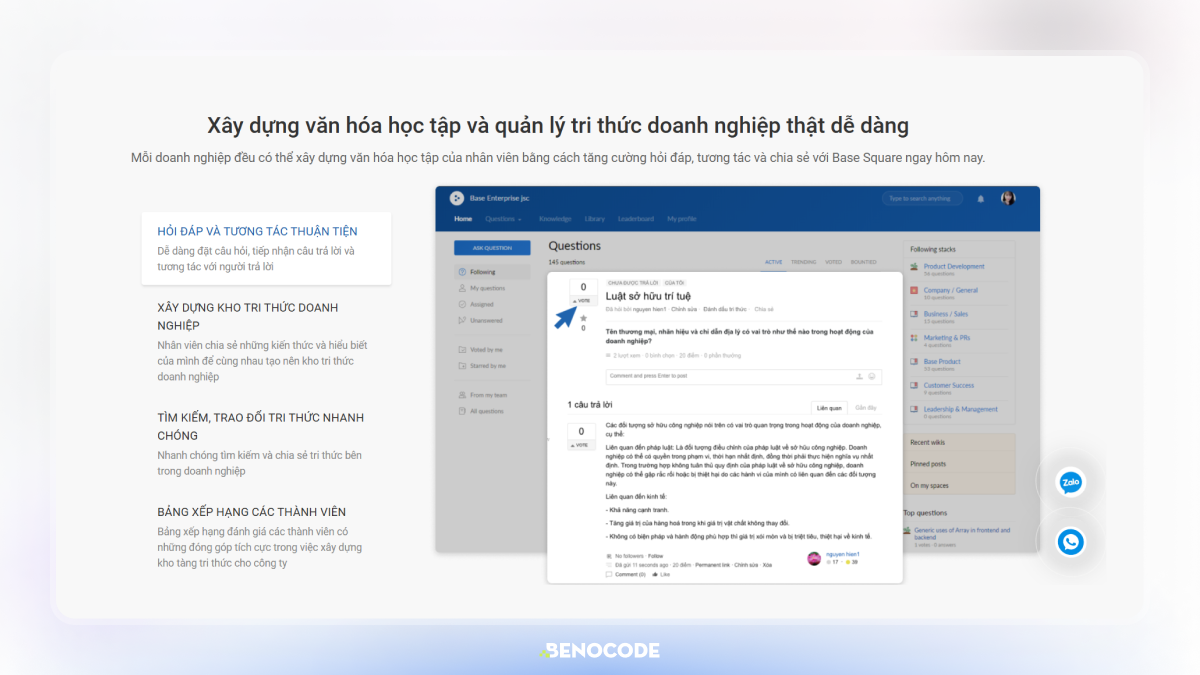The image size is (1200, 675).
Task: Star the question with the star icon
Action: point(583,318)
